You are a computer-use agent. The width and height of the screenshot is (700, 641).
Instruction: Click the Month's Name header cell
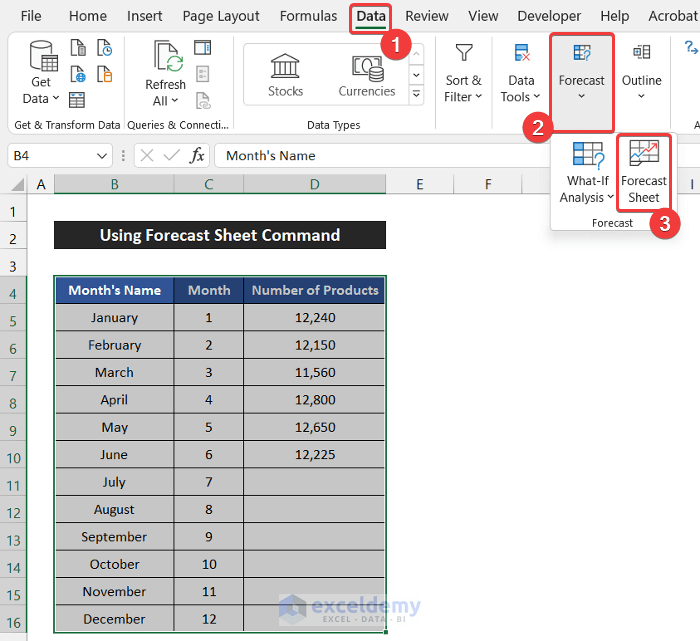click(114, 290)
